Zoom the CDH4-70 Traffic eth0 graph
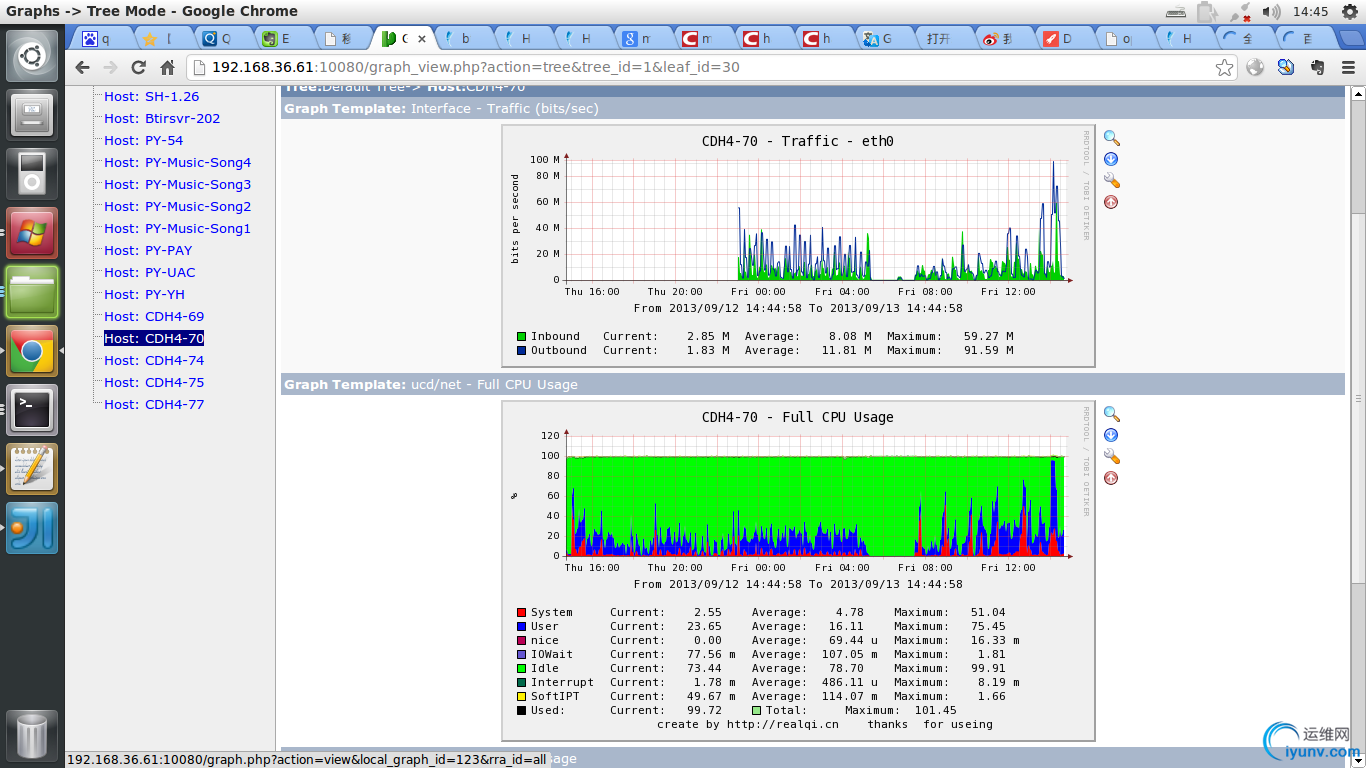The width and height of the screenshot is (1366, 768). click(x=1111, y=138)
